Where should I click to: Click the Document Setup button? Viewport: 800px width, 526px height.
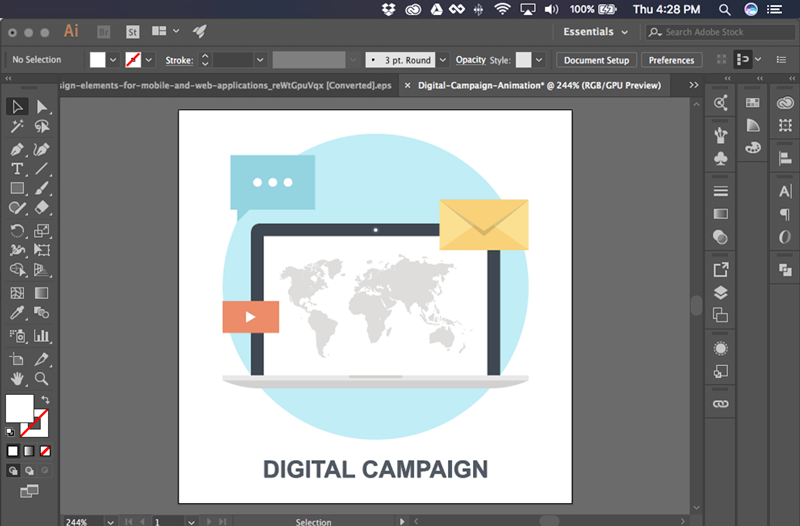coord(596,60)
